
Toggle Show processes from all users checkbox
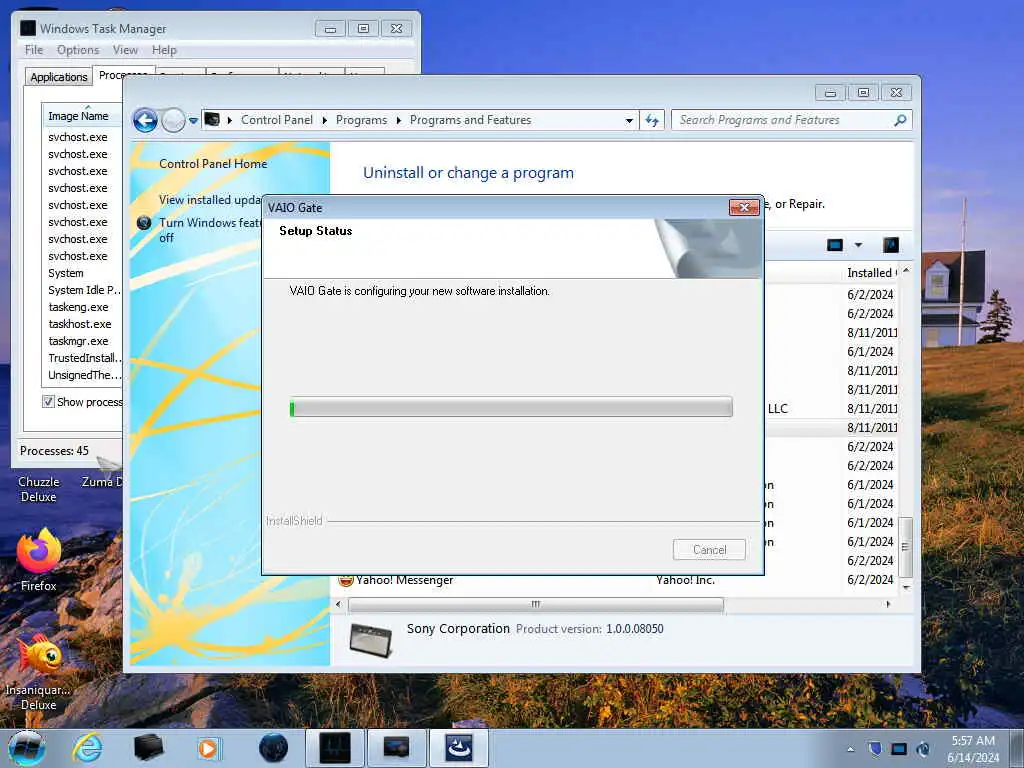[x=48, y=402]
